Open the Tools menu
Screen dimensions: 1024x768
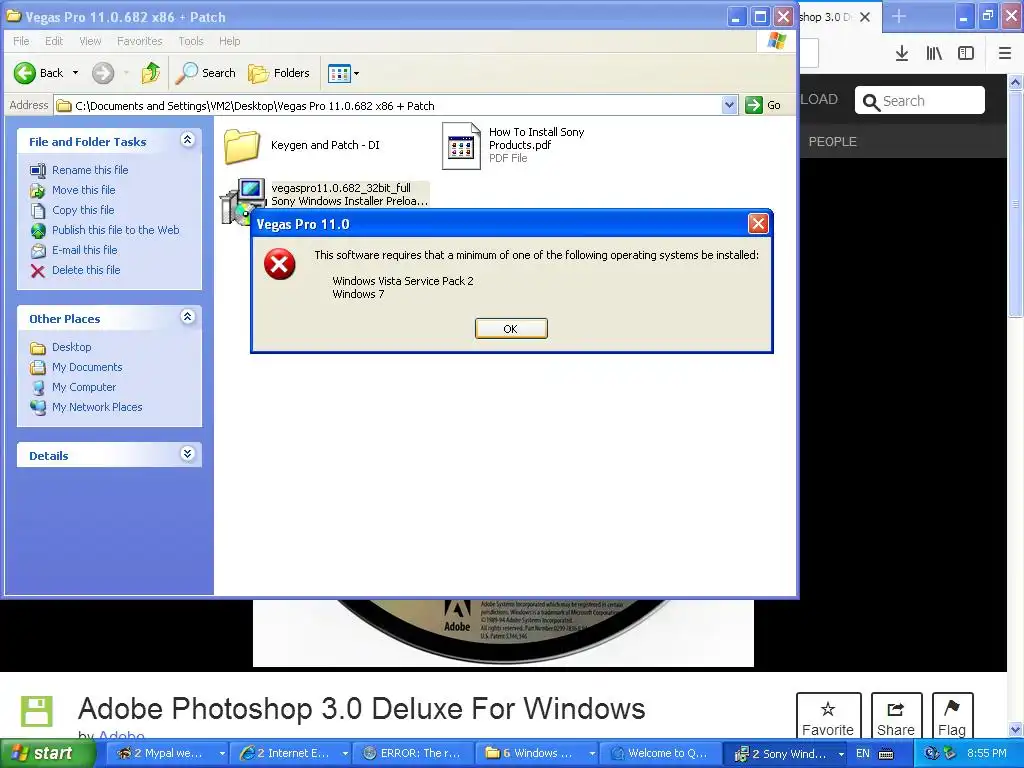tap(191, 41)
